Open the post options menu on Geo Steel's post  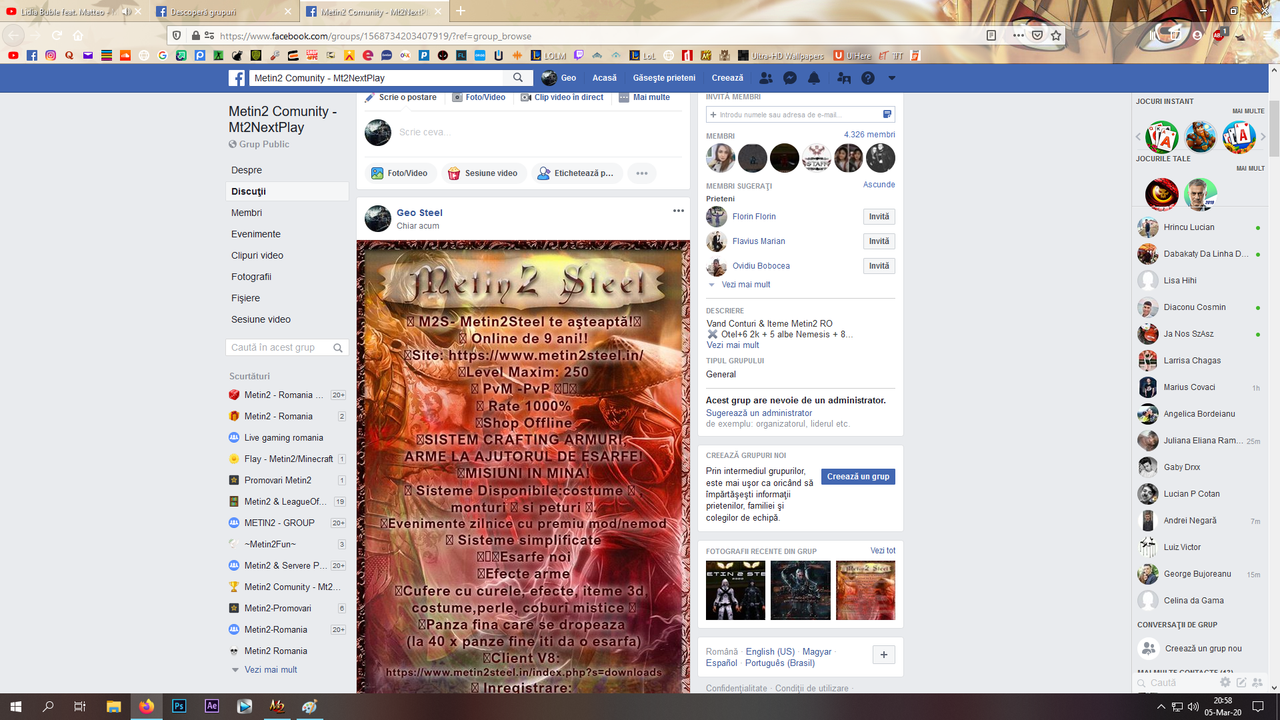coord(678,211)
